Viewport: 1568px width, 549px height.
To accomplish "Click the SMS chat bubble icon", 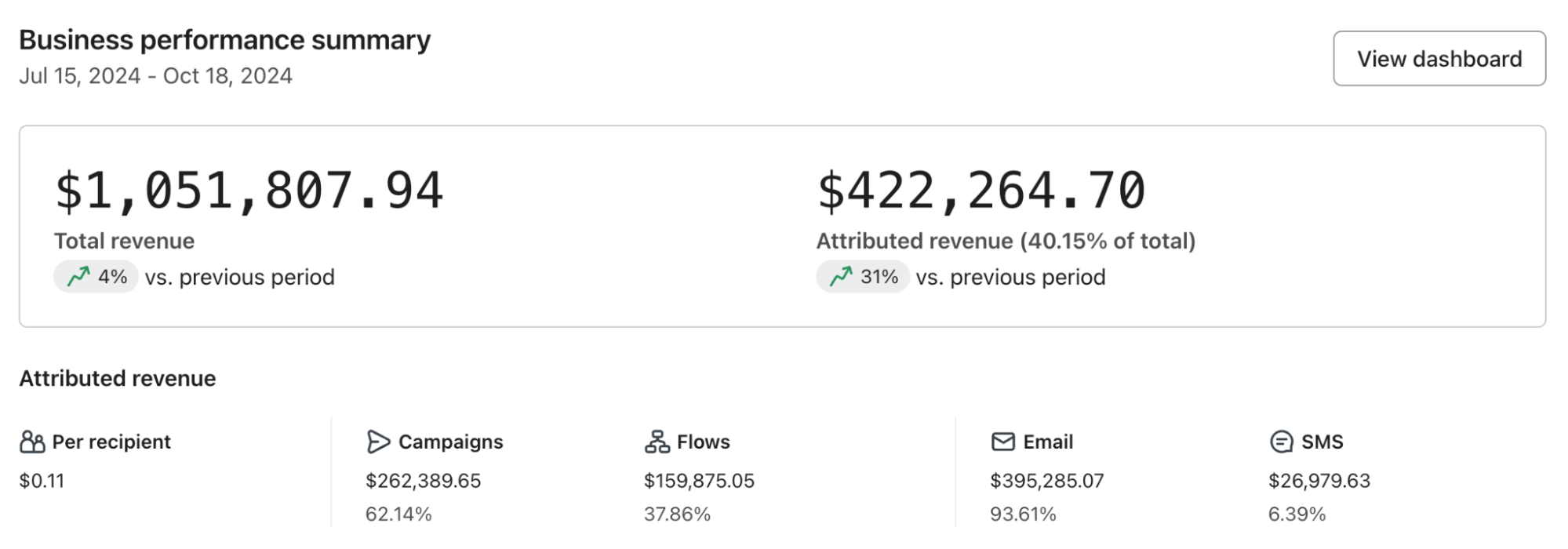I will click(1281, 442).
